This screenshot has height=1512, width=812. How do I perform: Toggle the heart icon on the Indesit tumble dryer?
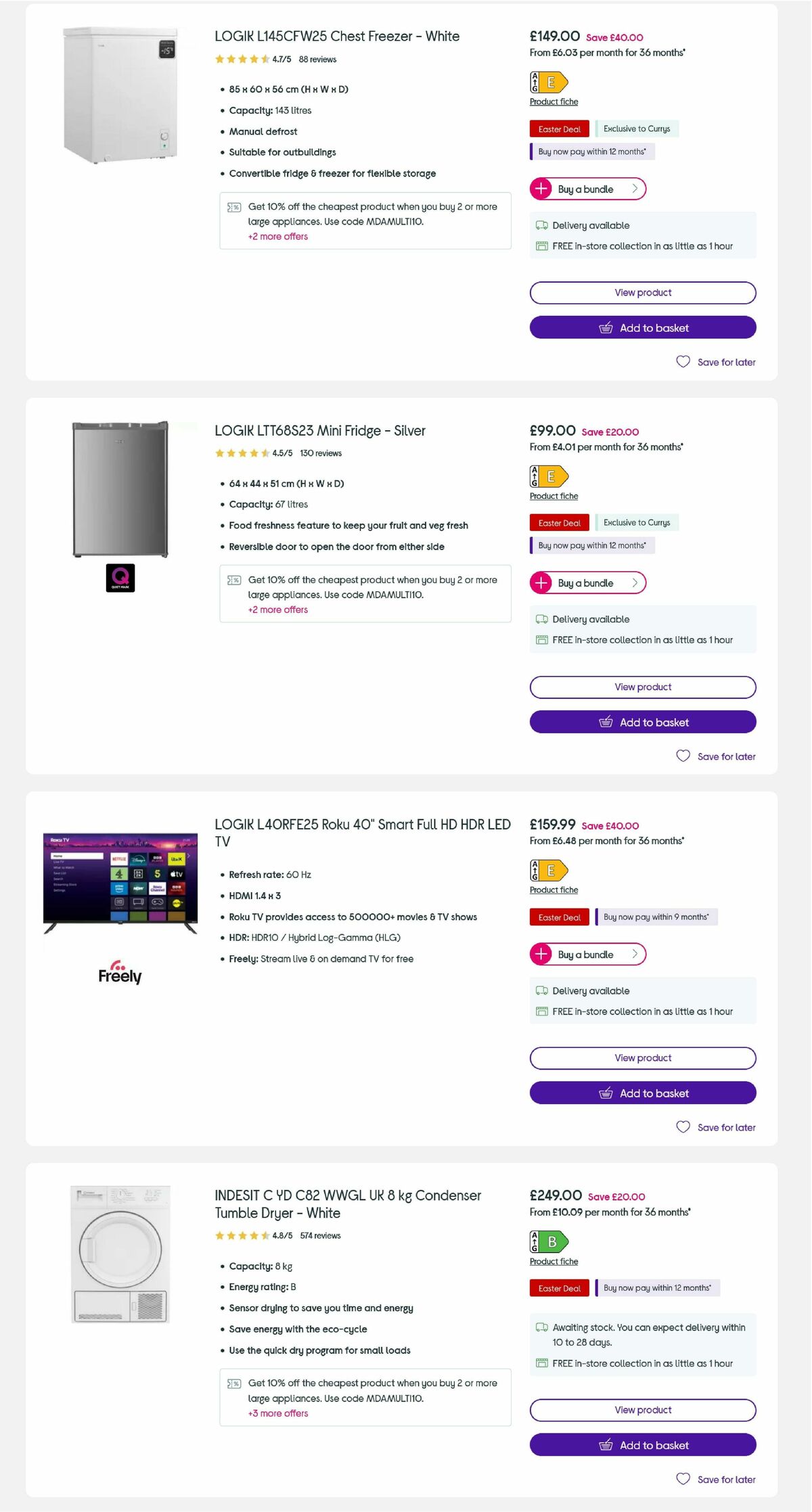click(683, 1480)
